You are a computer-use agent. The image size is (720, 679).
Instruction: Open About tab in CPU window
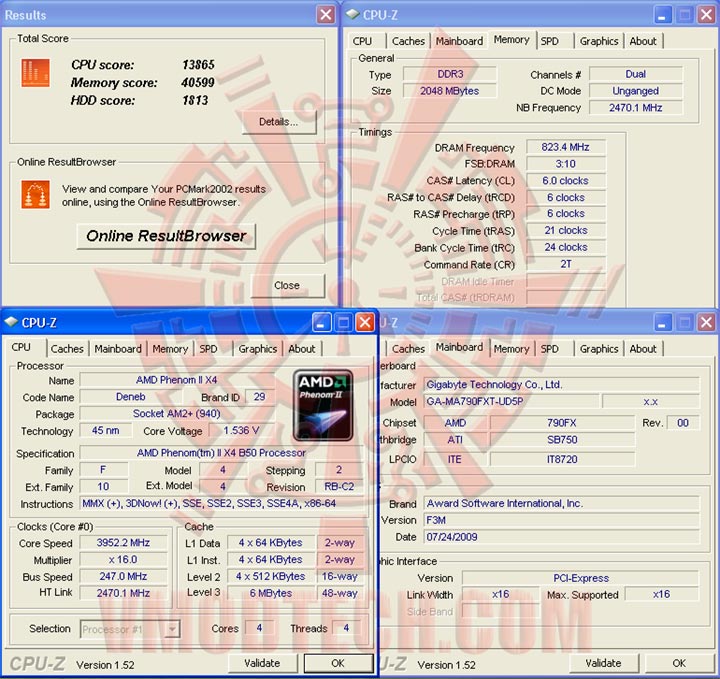[x=302, y=349]
